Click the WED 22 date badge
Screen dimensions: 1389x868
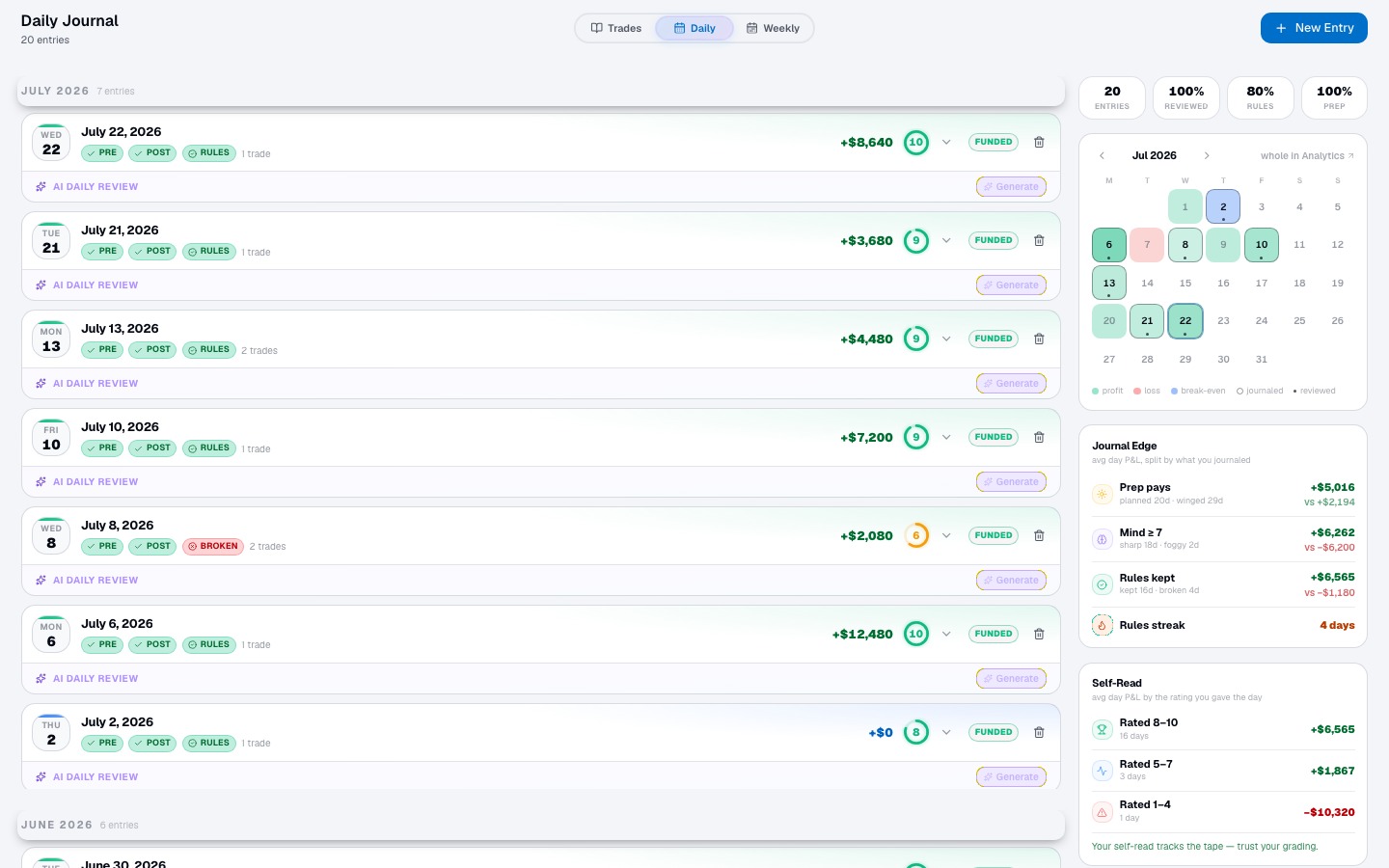51,142
